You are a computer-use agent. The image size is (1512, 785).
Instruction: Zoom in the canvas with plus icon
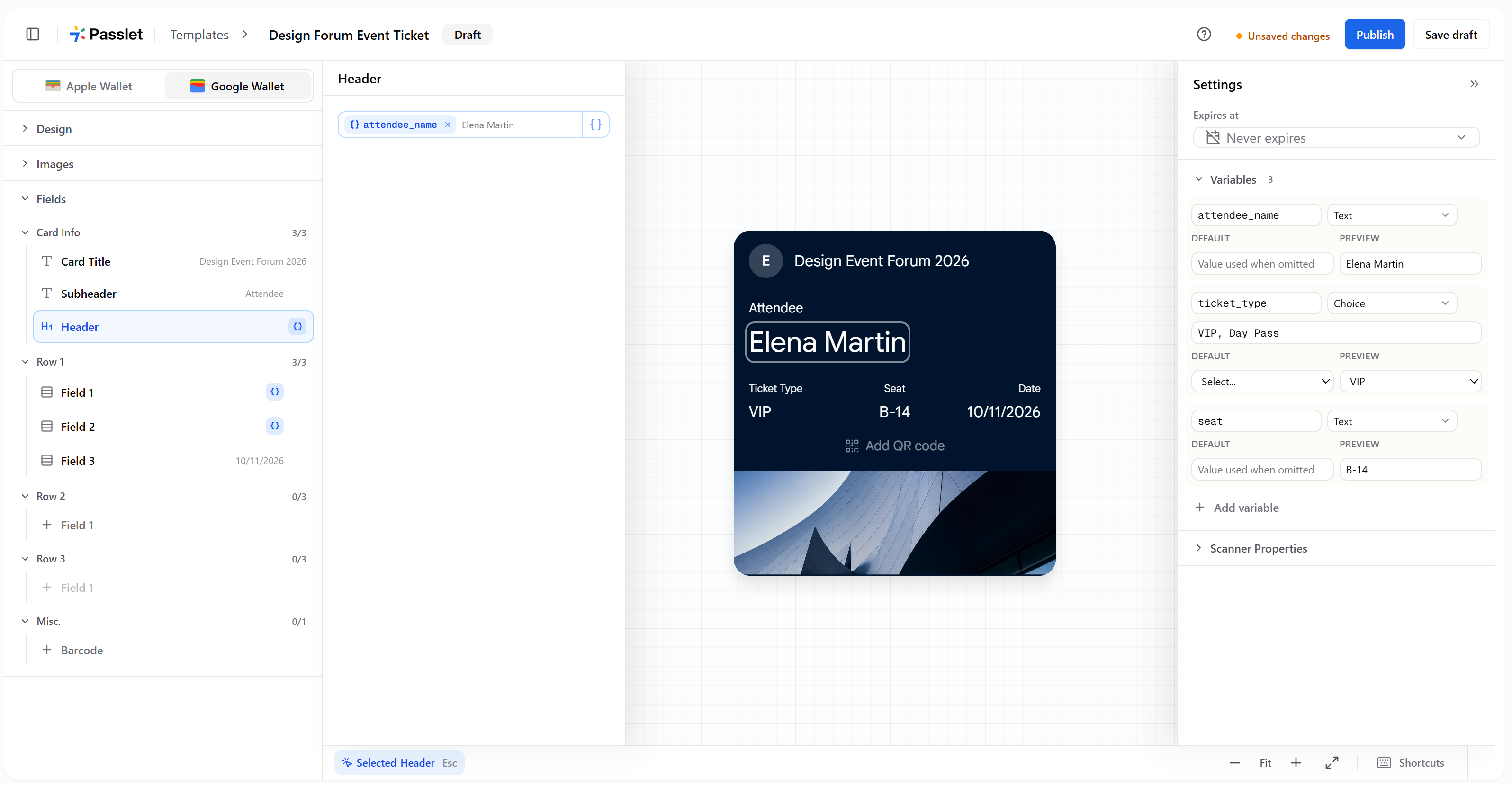pyautogui.click(x=1296, y=763)
